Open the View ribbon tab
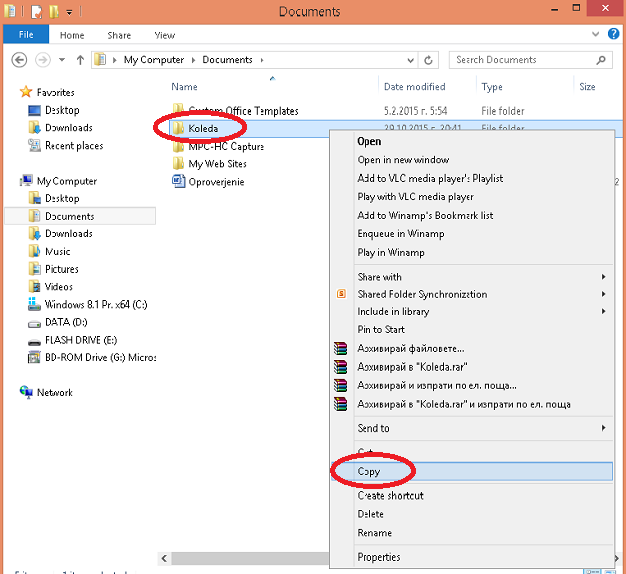The width and height of the screenshot is (626, 574). click(x=165, y=35)
